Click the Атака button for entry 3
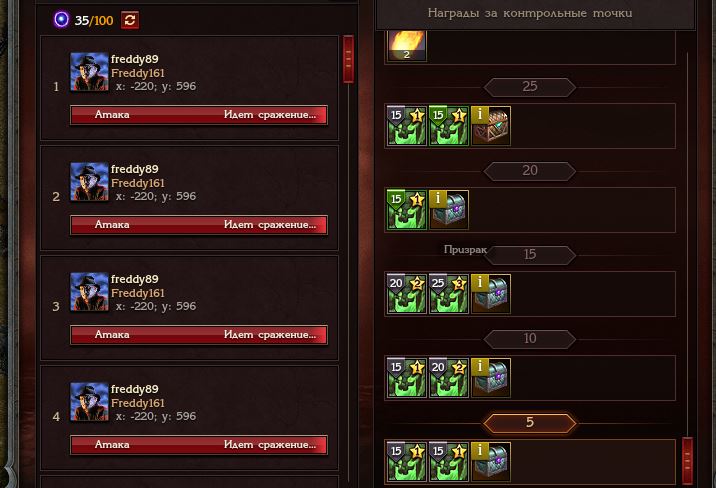 click(199, 335)
